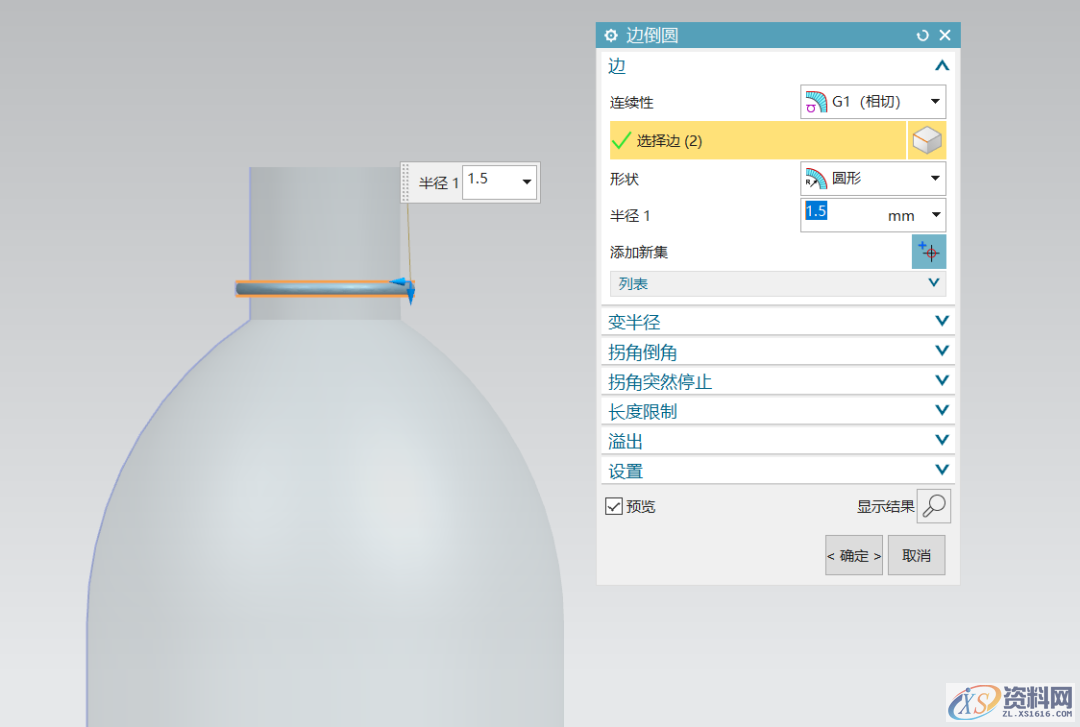Click the solid body icon right of 选择边
The width and height of the screenshot is (1080, 727).
tap(927, 140)
